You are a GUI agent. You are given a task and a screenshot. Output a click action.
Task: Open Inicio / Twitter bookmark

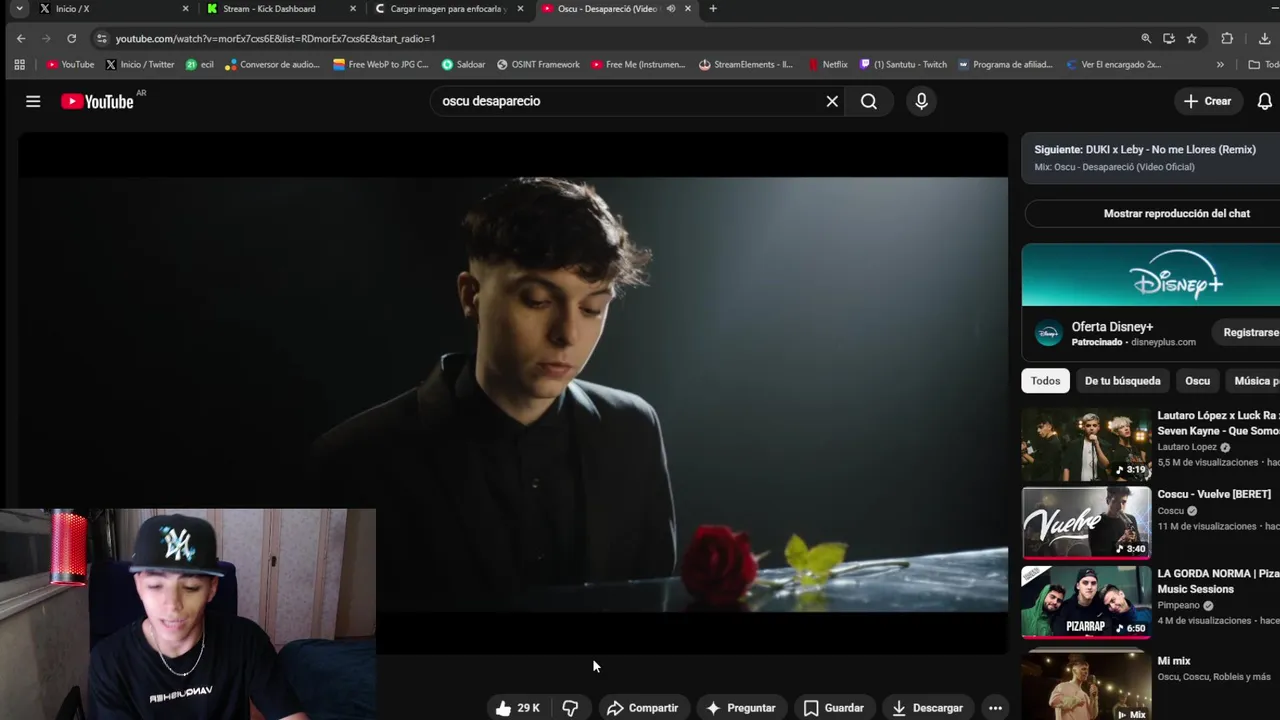(x=140, y=64)
